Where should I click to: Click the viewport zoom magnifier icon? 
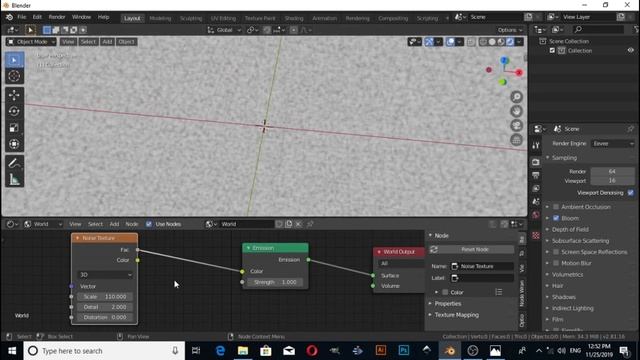tap(516, 97)
